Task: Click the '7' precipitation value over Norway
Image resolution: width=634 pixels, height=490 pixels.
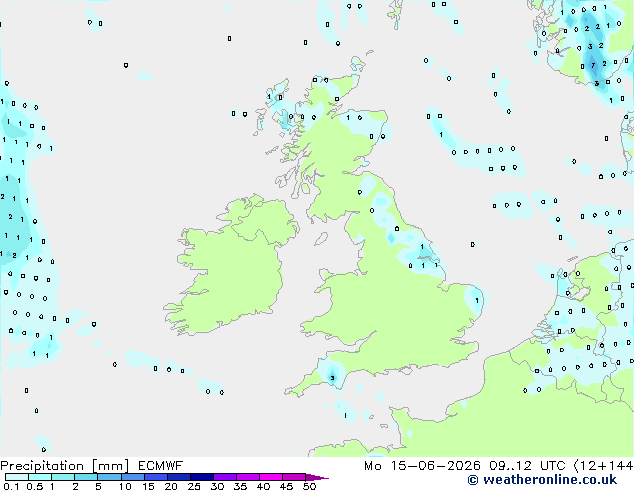Action: (593, 65)
